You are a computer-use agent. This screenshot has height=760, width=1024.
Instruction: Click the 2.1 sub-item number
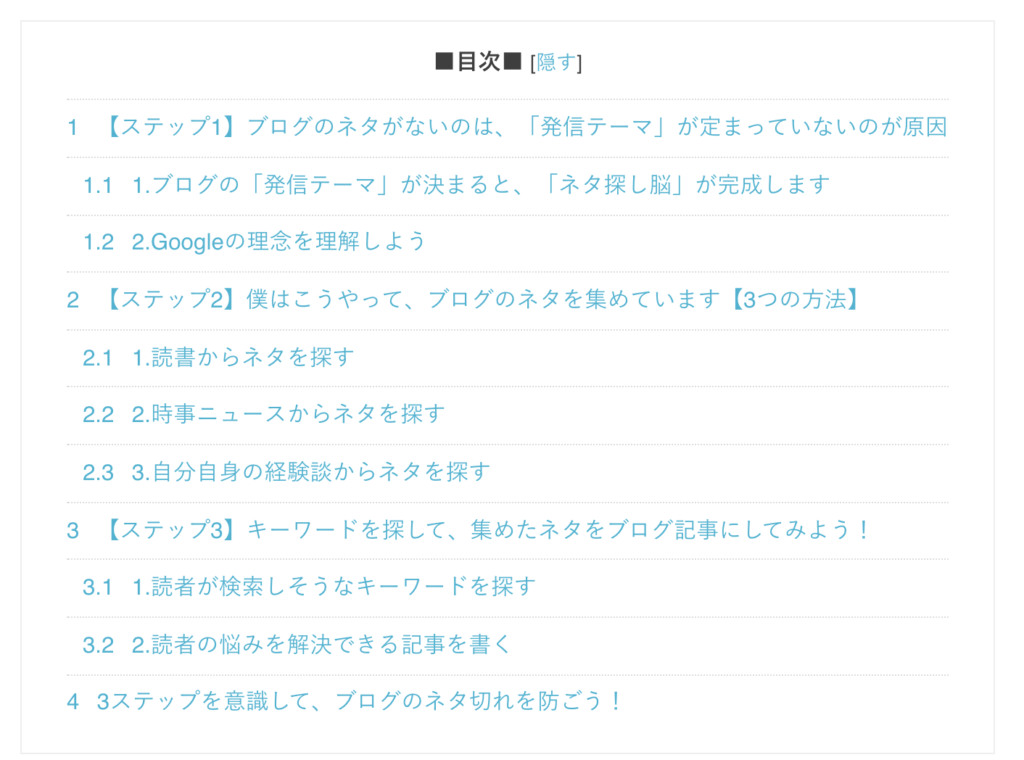click(98, 358)
